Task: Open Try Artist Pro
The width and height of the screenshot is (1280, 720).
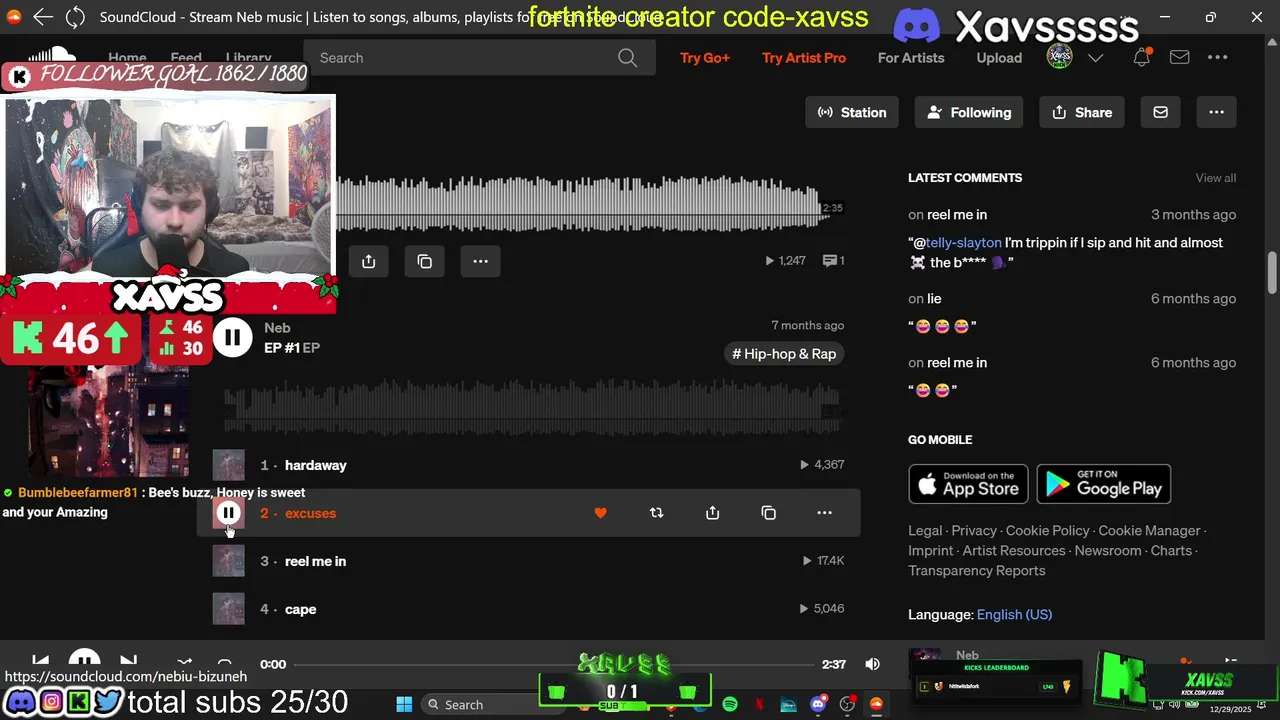Action: point(804,58)
